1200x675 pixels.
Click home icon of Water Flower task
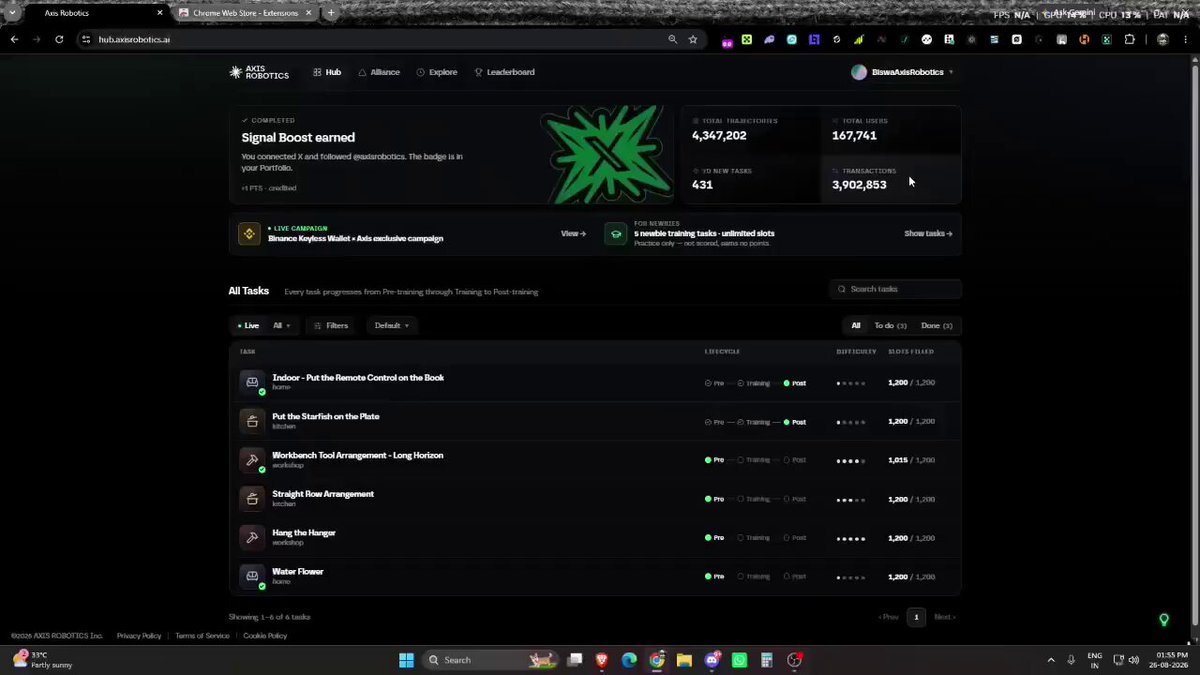point(252,577)
